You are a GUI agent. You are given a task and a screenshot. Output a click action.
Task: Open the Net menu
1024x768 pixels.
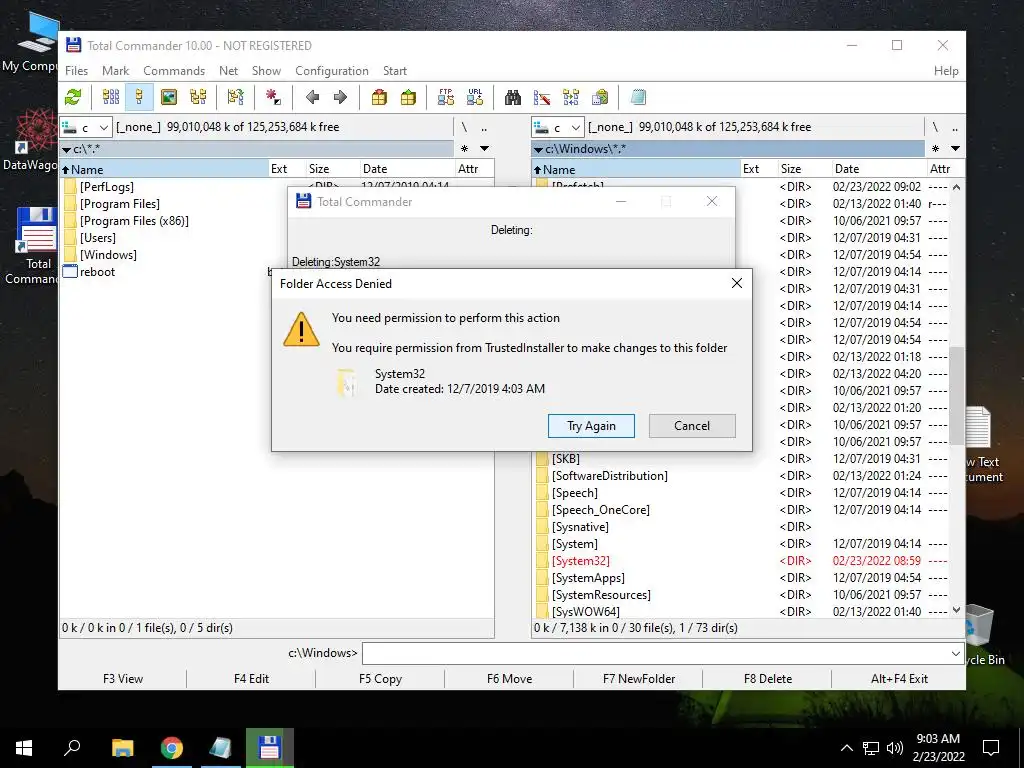[x=229, y=71]
